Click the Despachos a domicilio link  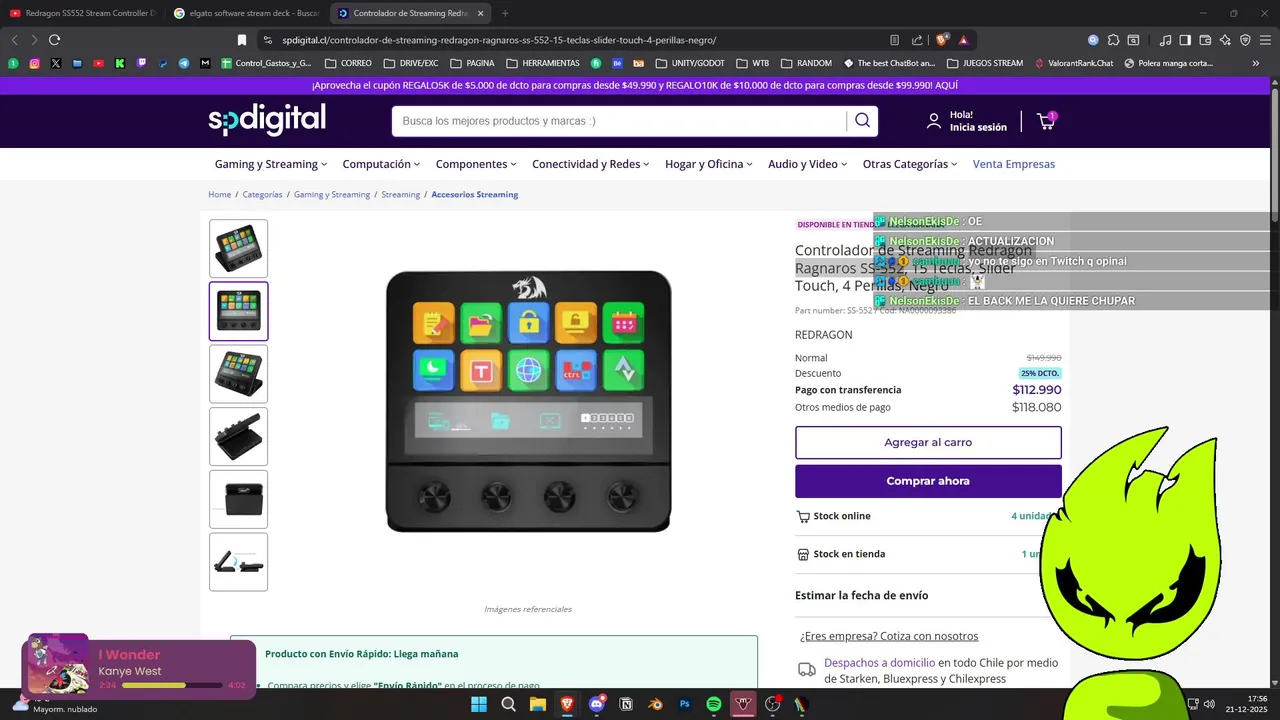click(x=880, y=662)
